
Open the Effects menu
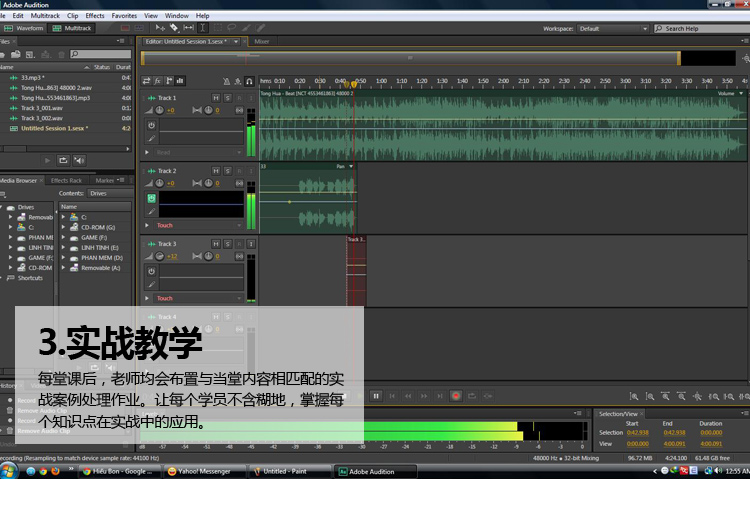click(95, 16)
